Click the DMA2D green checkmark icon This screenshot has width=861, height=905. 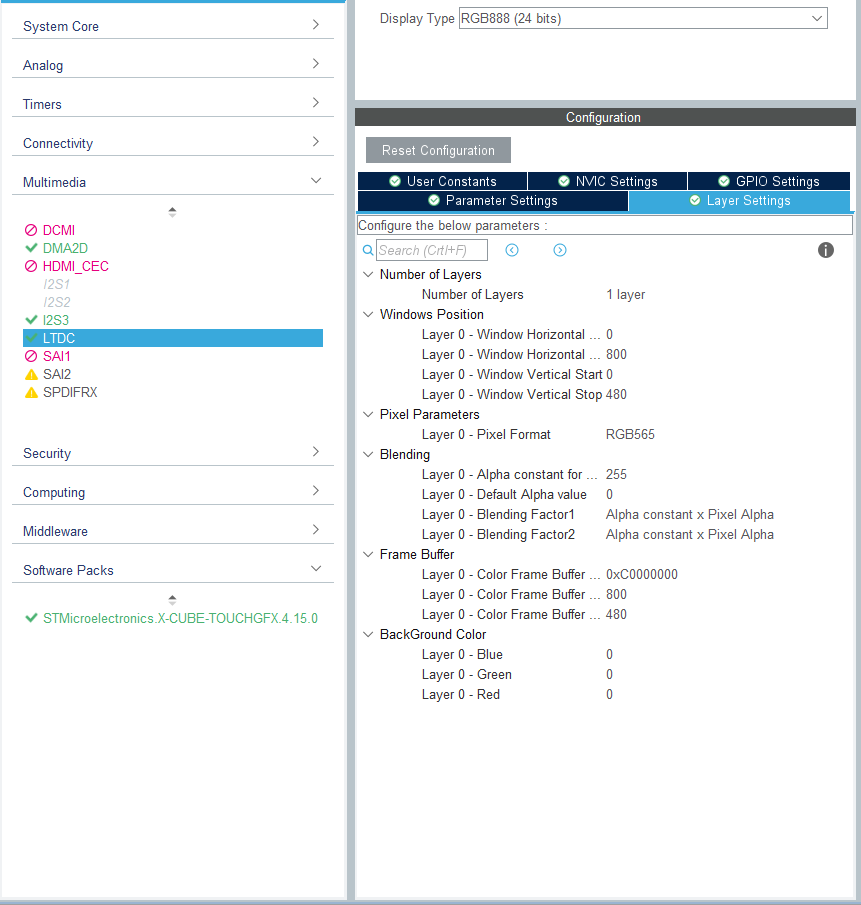31,248
